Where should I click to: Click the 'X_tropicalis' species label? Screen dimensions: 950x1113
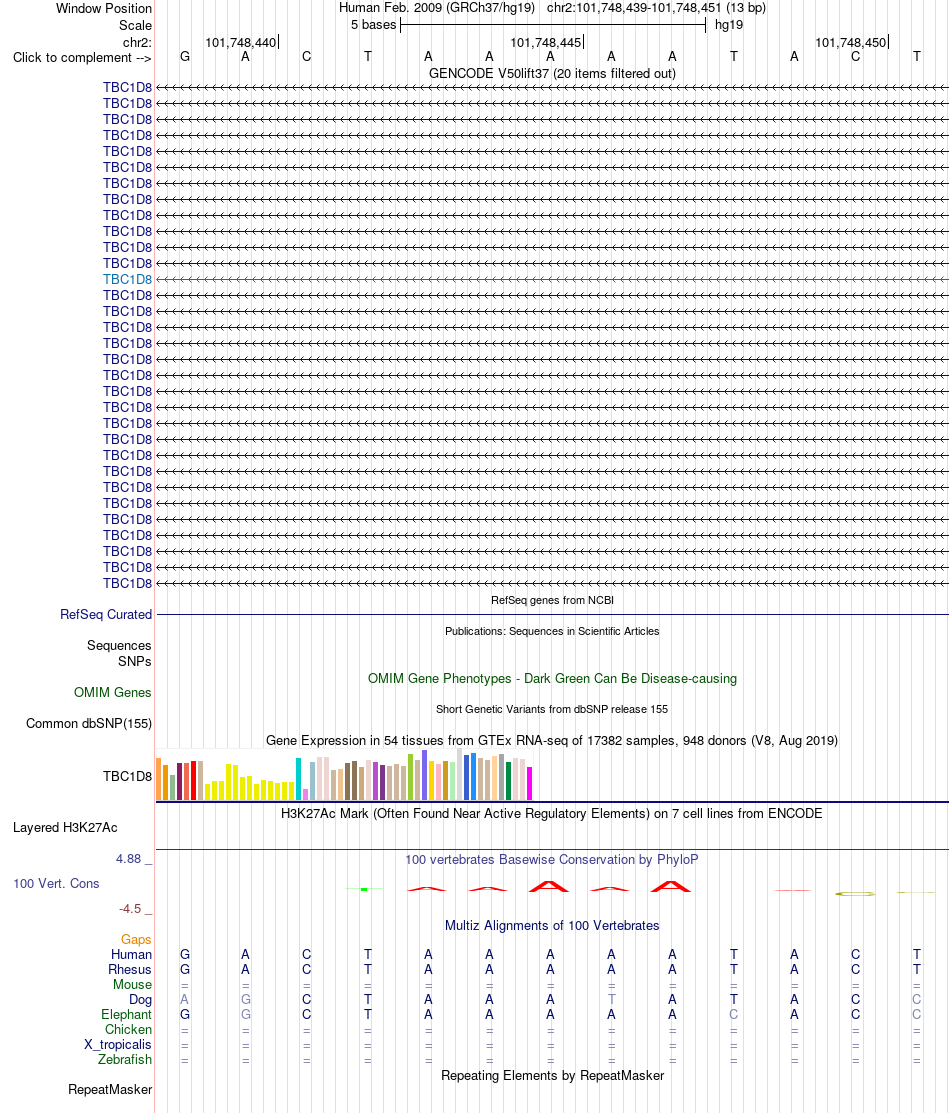(x=118, y=1045)
